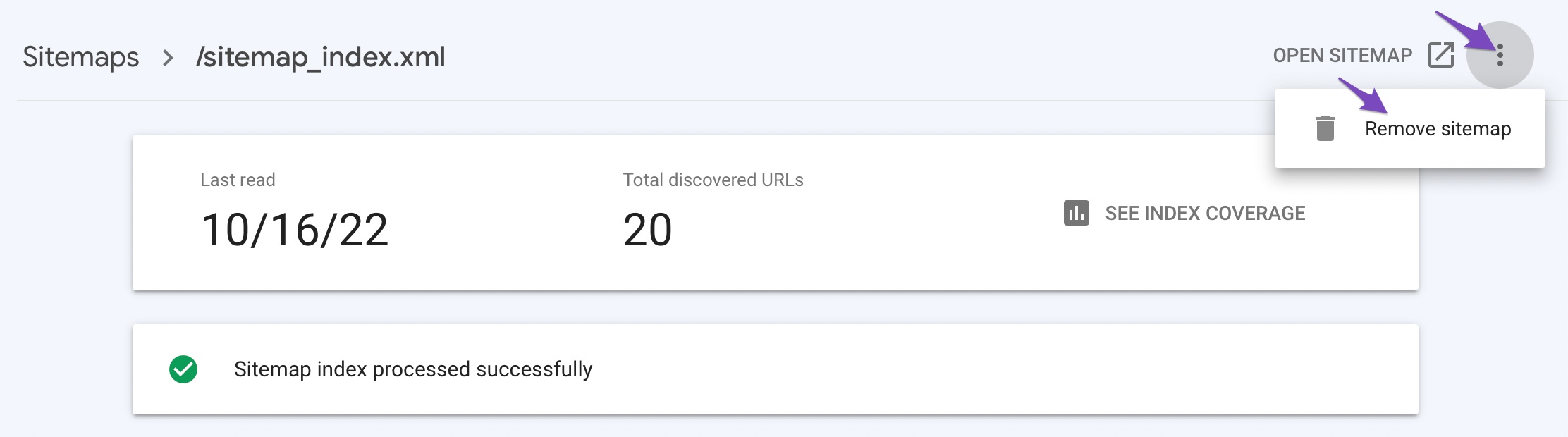Click the Last read date 10/16/22
The image size is (1568, 437).
[x=295, y=230]
